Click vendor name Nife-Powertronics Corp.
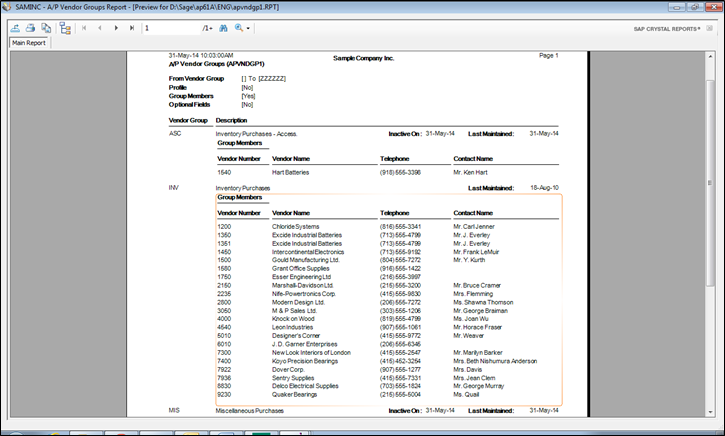Viewport: 725px width, 436px height. coord(304,294)
